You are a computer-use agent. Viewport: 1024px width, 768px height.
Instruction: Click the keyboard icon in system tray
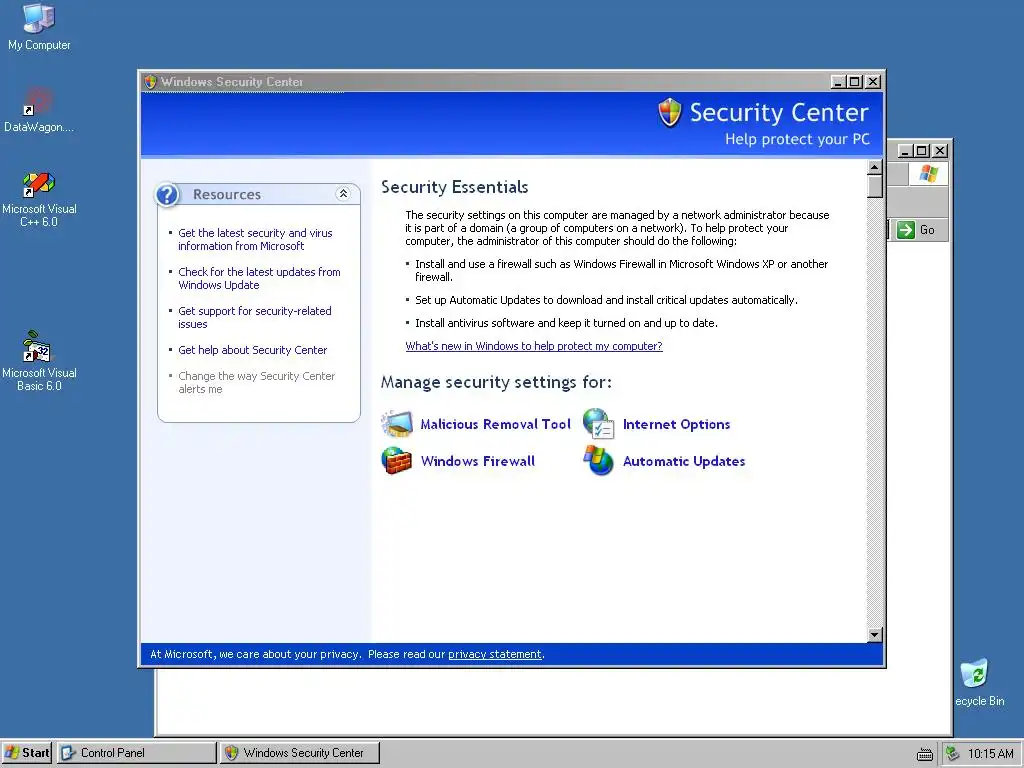(x=925, y=754)
